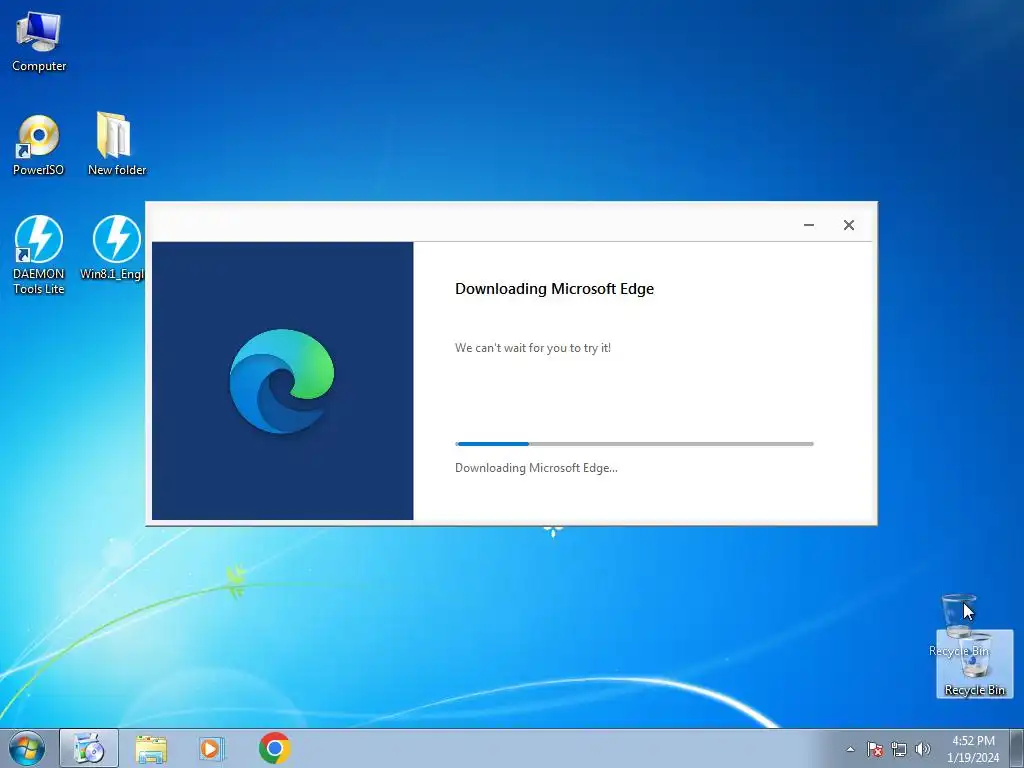Image resolution: width=1024 pixels, height=768 pixels.
Task: Click the 'Downloading Microsoft Edge' heading
Action: point(554,289)
